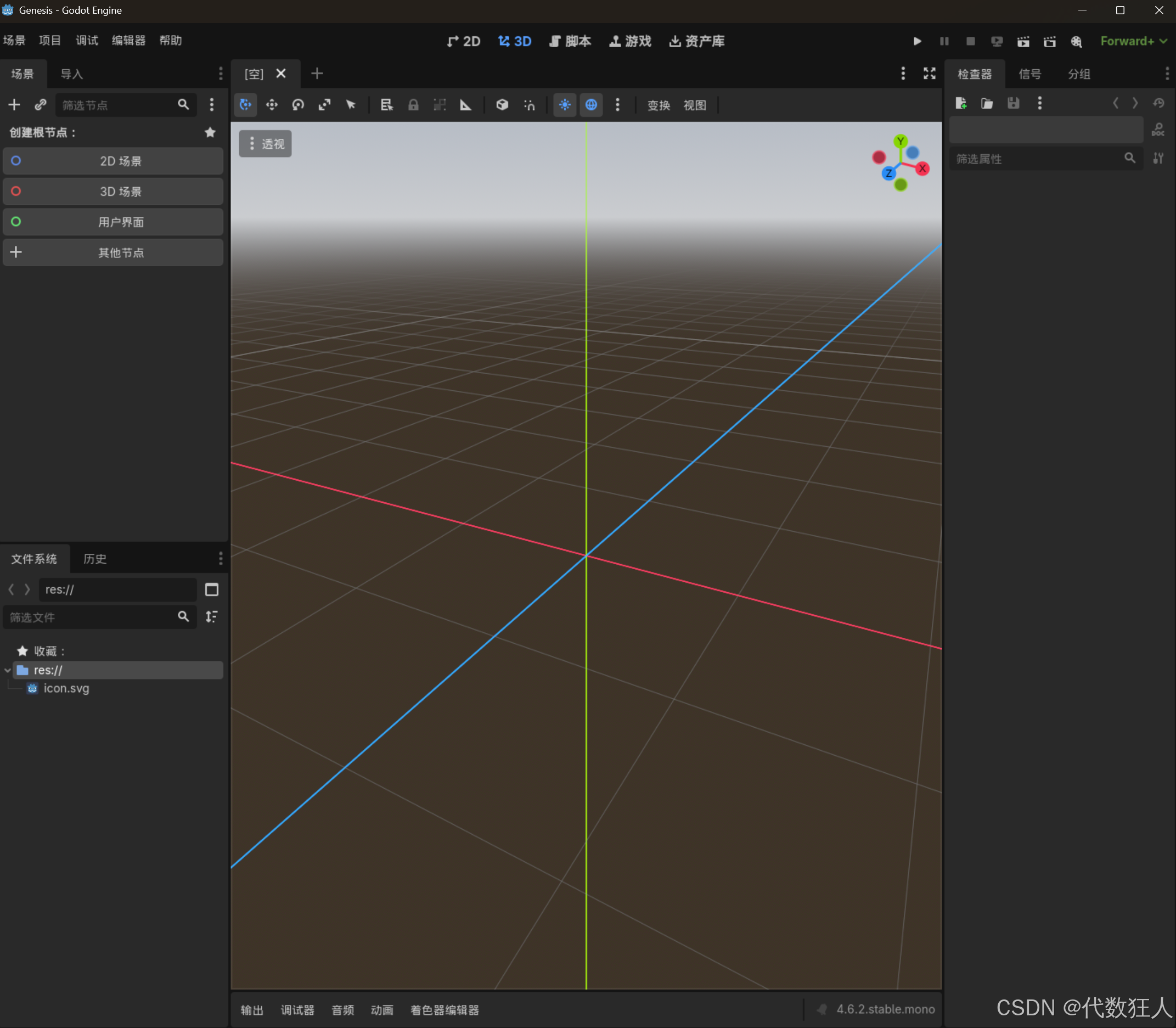Create a 3D 场景 root node
Image resolution: width=1176 pixels, height=1028 pixels.
pyautogui.click(x=113, y=192)
